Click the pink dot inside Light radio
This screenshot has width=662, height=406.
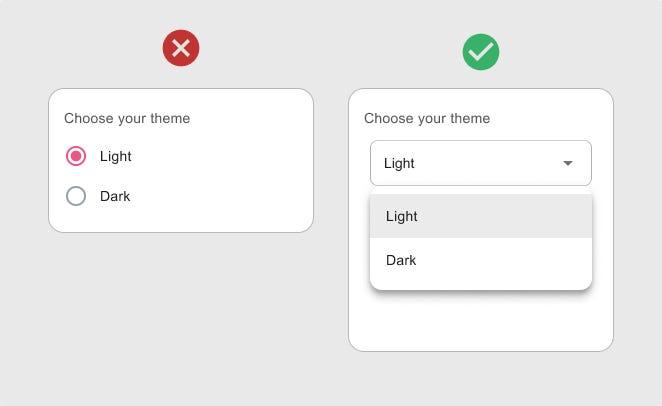[x=76, y=156]
